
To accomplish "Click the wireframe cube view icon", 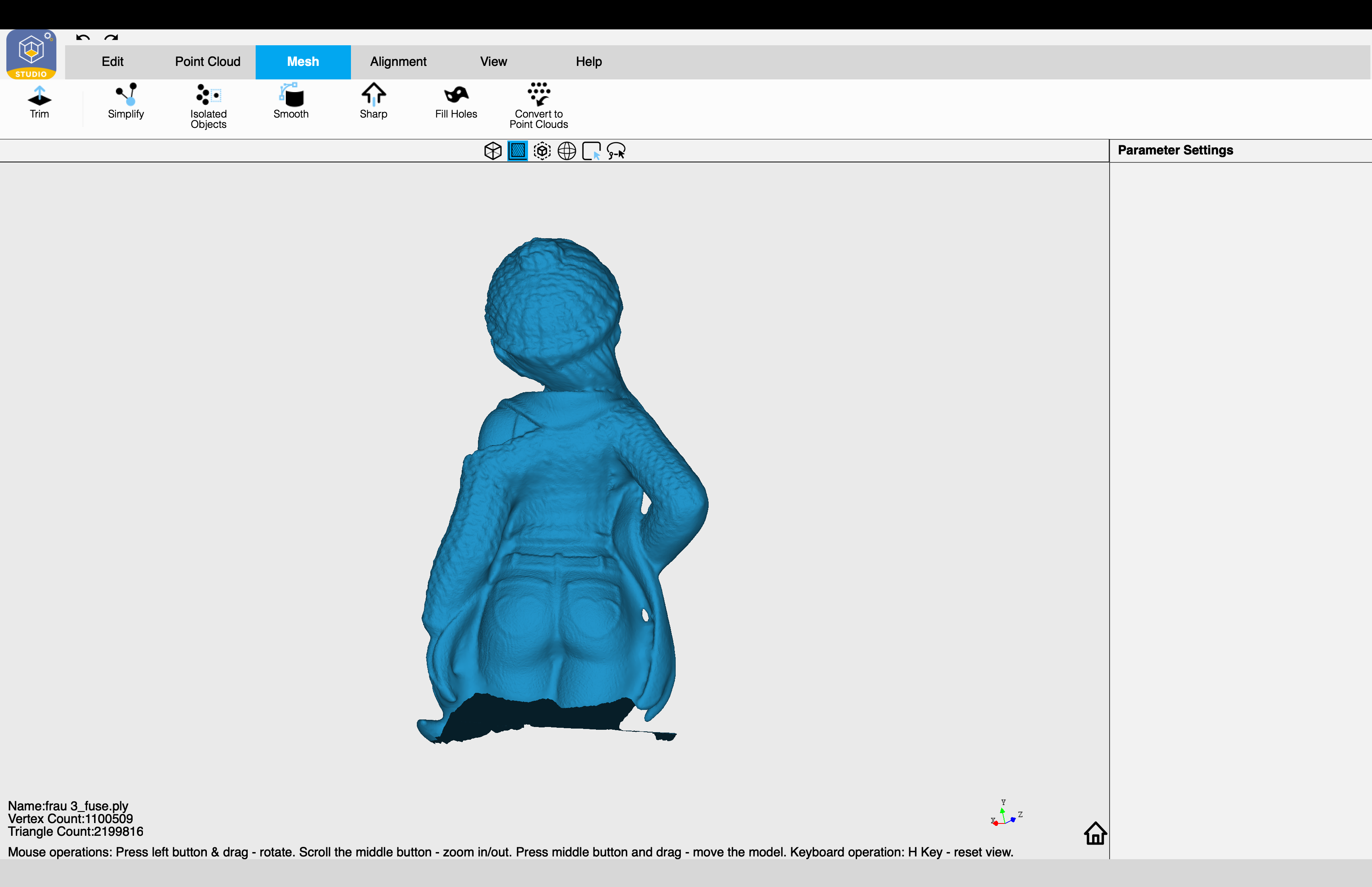I will click(x=493, y=151).
